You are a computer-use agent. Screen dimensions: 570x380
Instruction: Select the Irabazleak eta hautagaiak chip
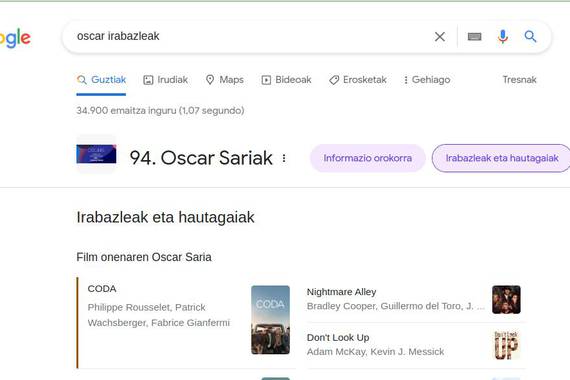pos(502,158)
